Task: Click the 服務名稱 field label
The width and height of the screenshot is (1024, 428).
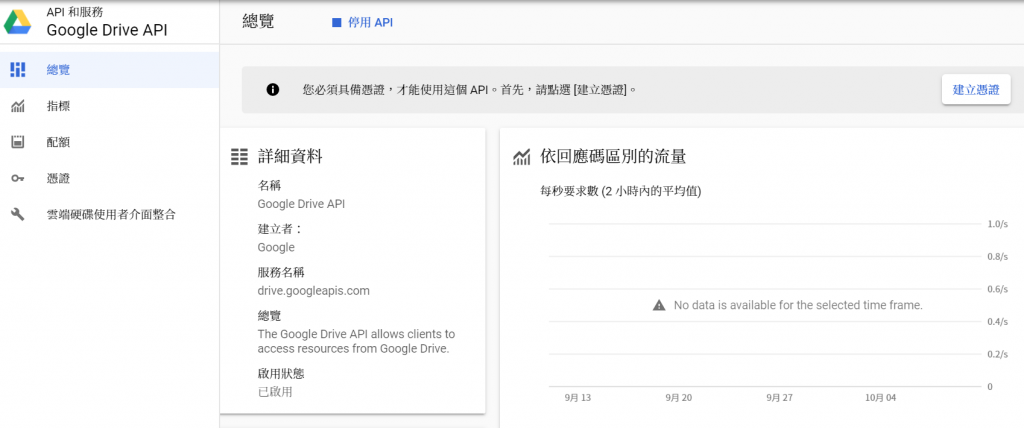Action: [x=281, y=272]
